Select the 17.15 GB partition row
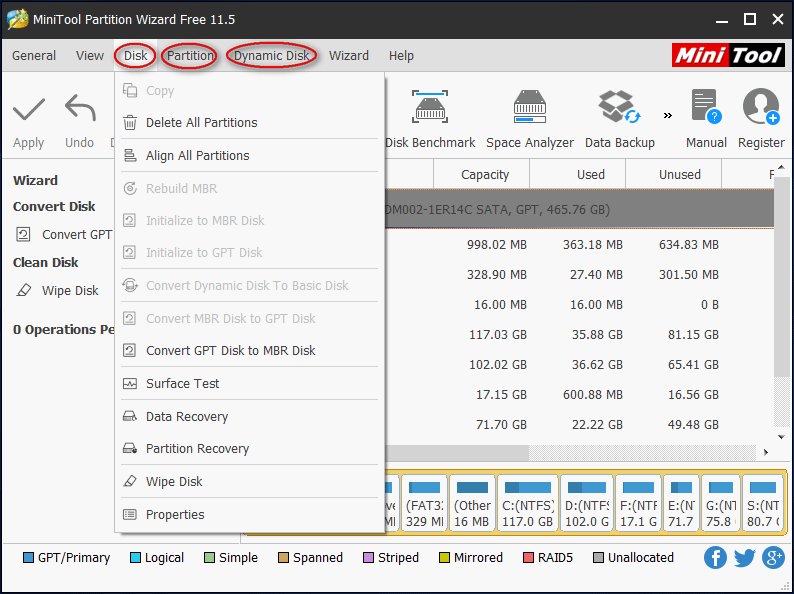 579,394
